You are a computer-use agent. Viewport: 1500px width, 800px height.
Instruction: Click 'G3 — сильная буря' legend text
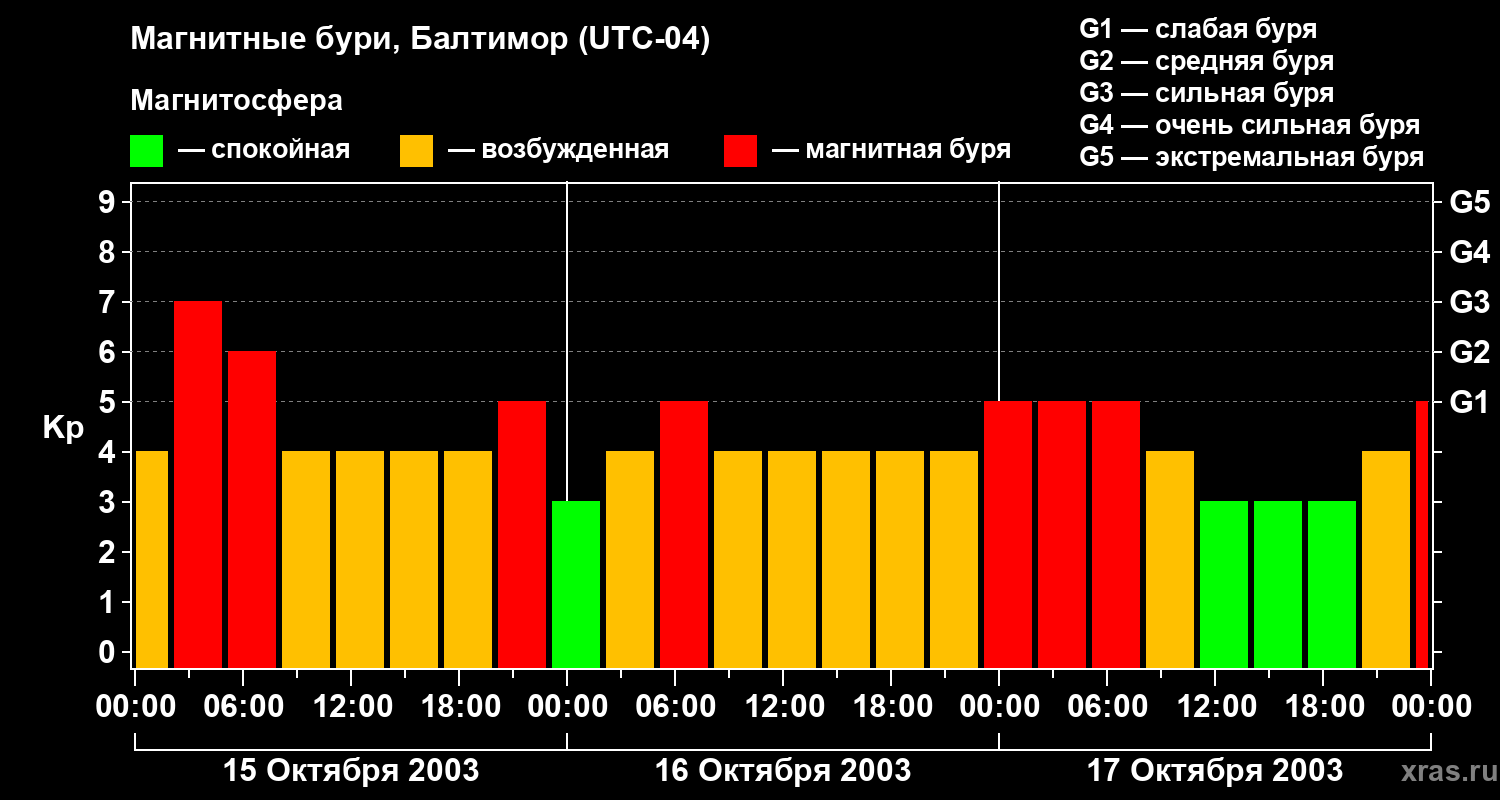[x=1206, y=93]
